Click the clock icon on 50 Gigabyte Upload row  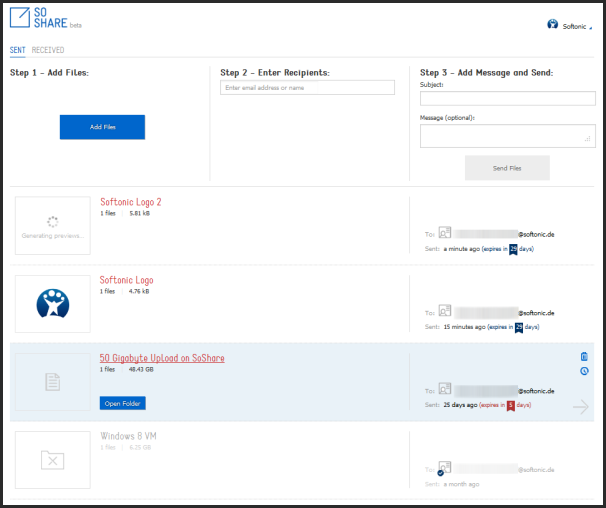point(584,371)
